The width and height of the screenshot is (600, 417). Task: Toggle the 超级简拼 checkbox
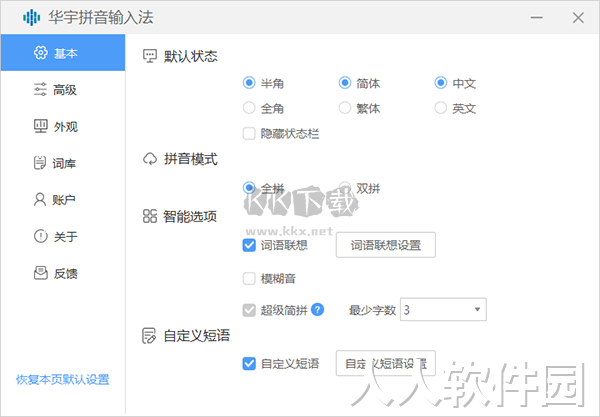249,310
